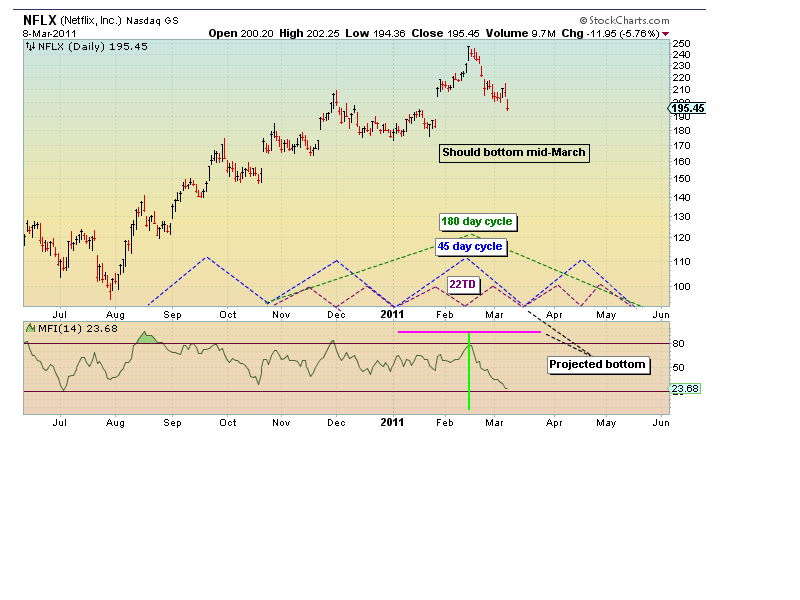The width and height of the screenshot is (800, 600).
Task: Click 'Apr' on the price chart time axis
Action: (x=554, y=315)
